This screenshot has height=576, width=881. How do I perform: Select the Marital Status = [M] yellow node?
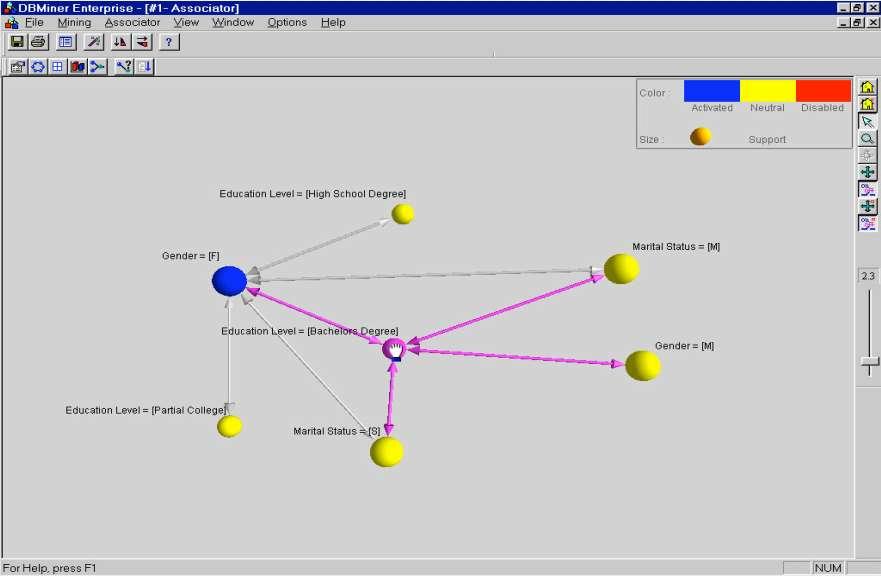coord(621,269)
